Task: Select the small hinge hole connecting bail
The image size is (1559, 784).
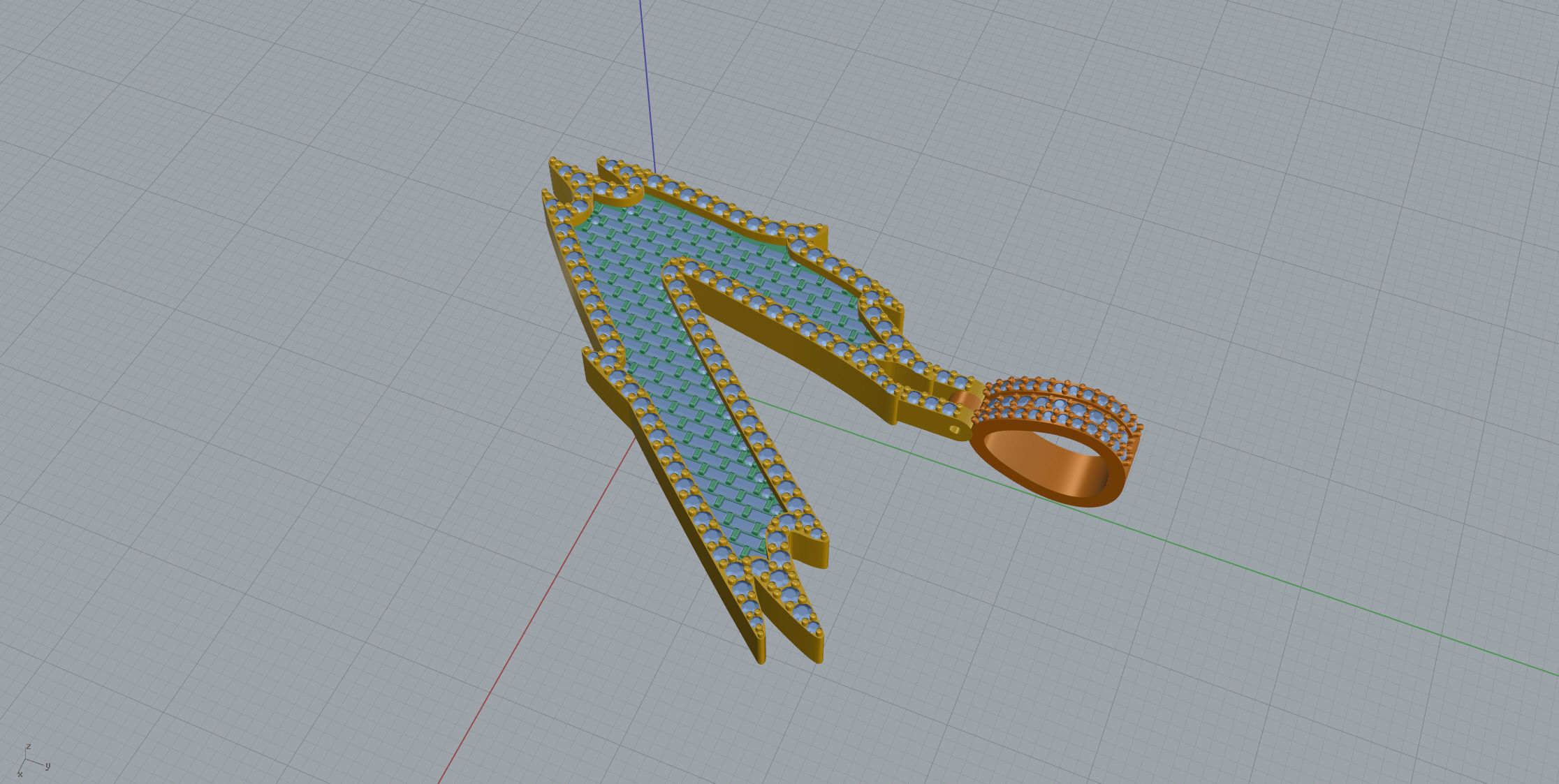Action: 953,431
